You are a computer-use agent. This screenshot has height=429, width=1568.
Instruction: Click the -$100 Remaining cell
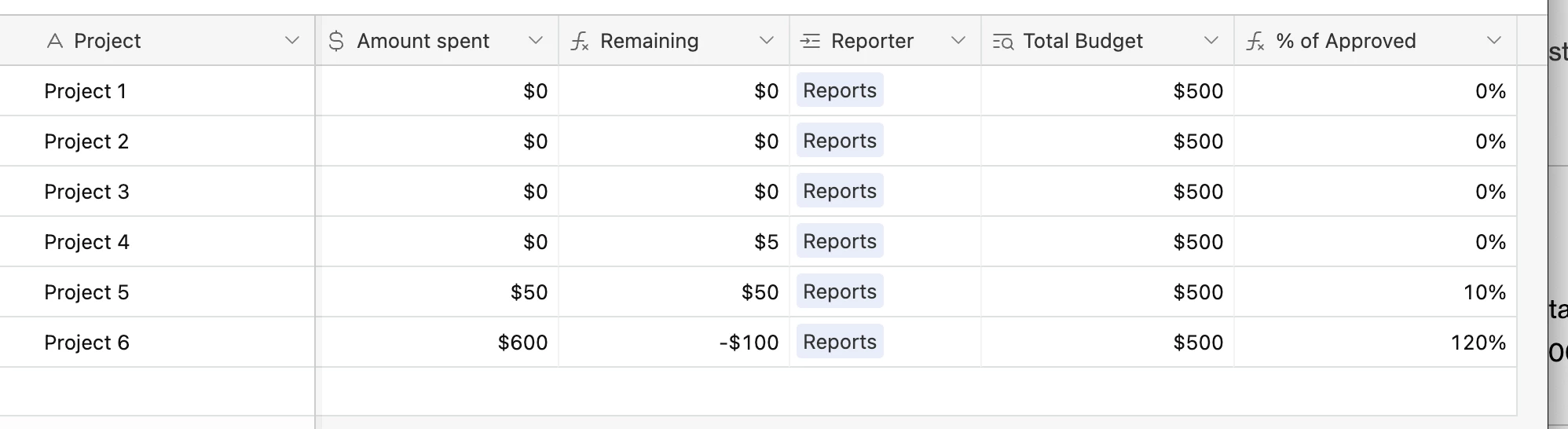tap(749, 343)
